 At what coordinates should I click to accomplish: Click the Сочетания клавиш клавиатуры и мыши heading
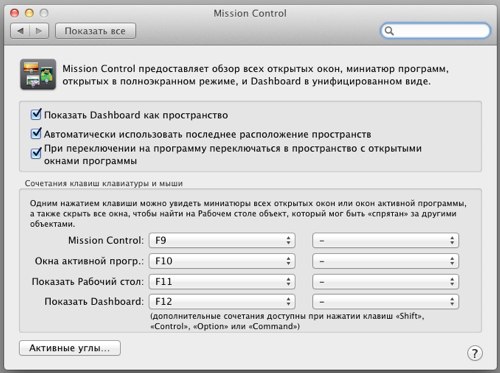(104, 183)
